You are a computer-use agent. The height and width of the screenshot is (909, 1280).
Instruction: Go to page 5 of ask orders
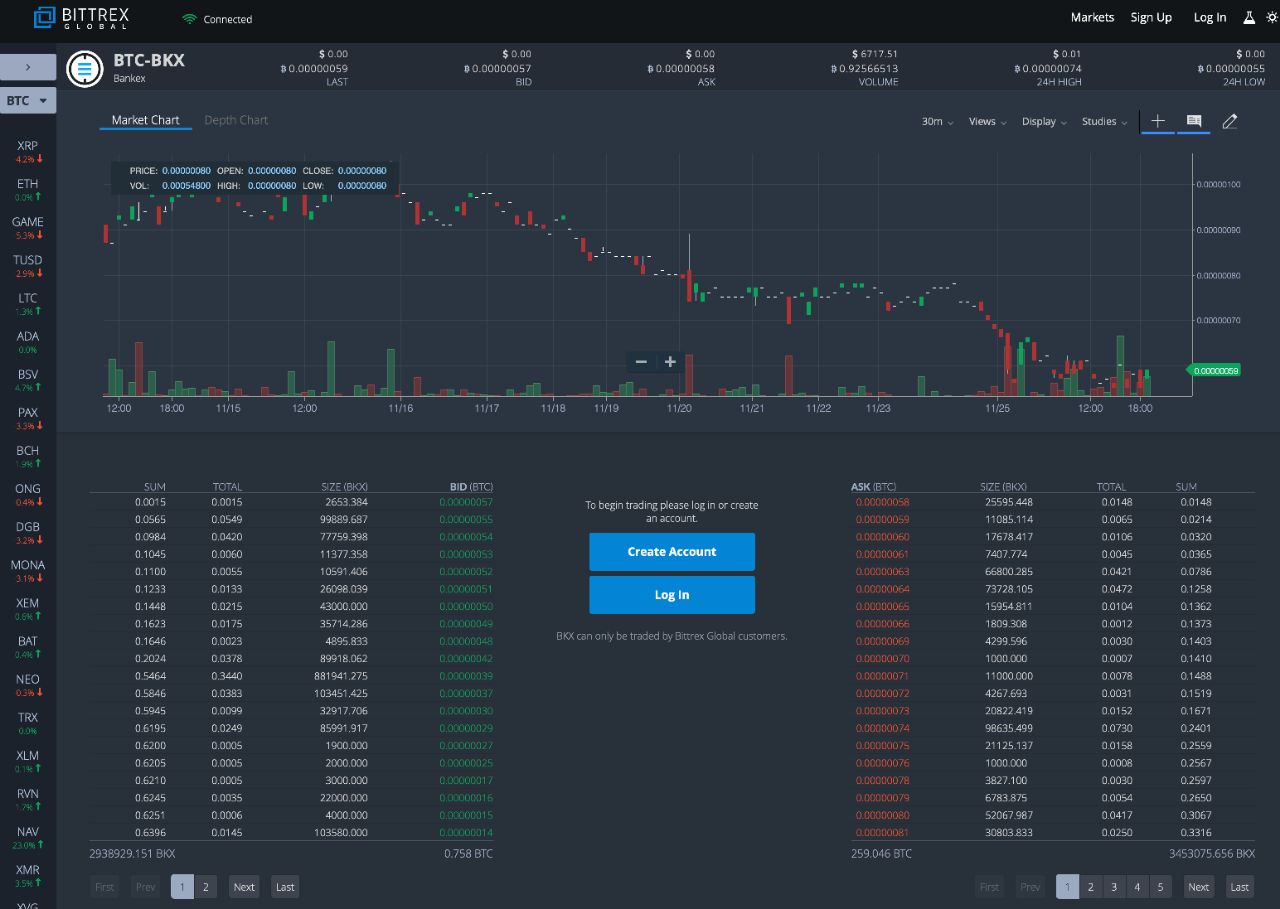tap(1160, 887)
